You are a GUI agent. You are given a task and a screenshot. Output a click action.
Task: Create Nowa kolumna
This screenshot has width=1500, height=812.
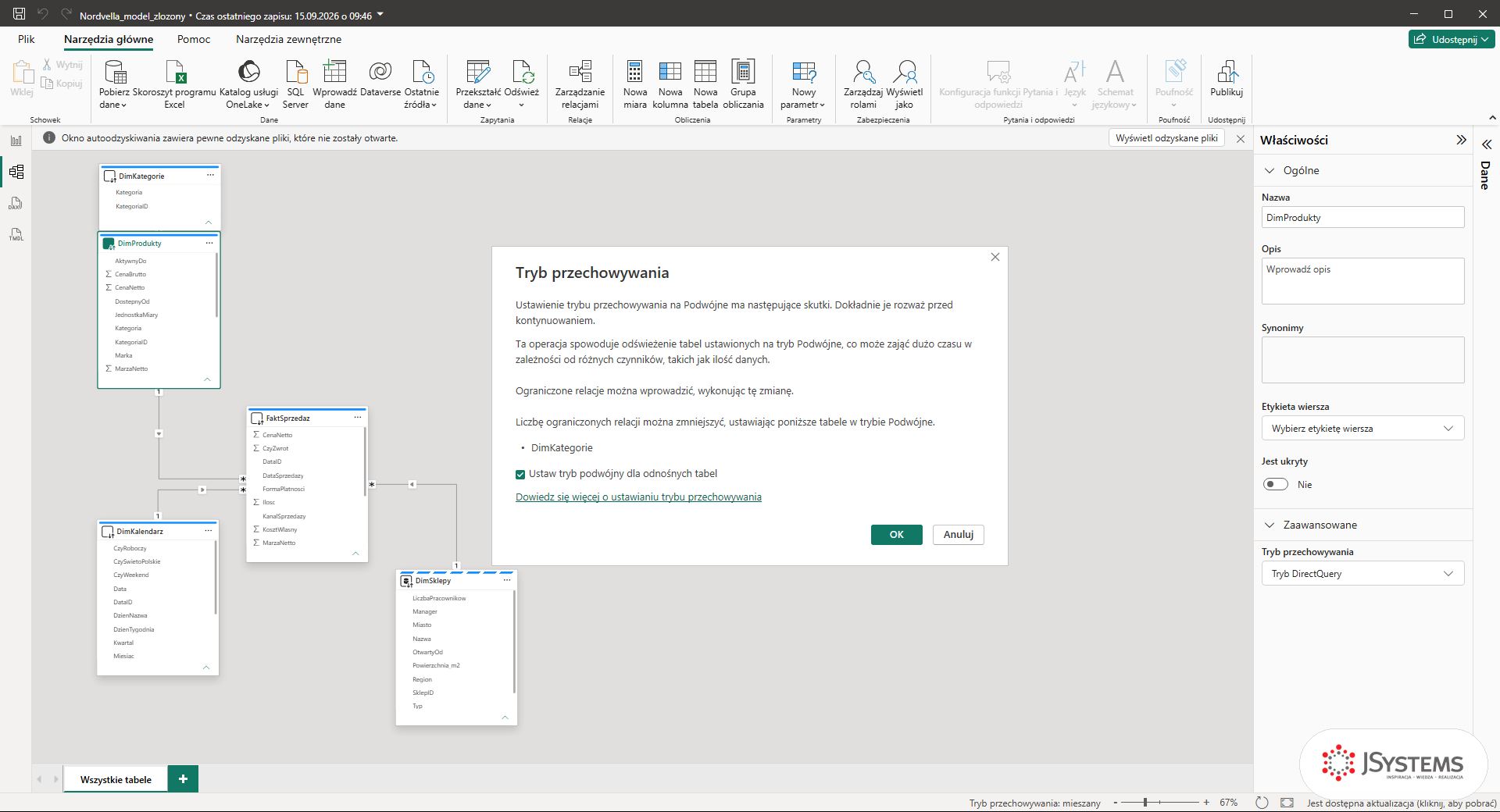click(670, 84)
